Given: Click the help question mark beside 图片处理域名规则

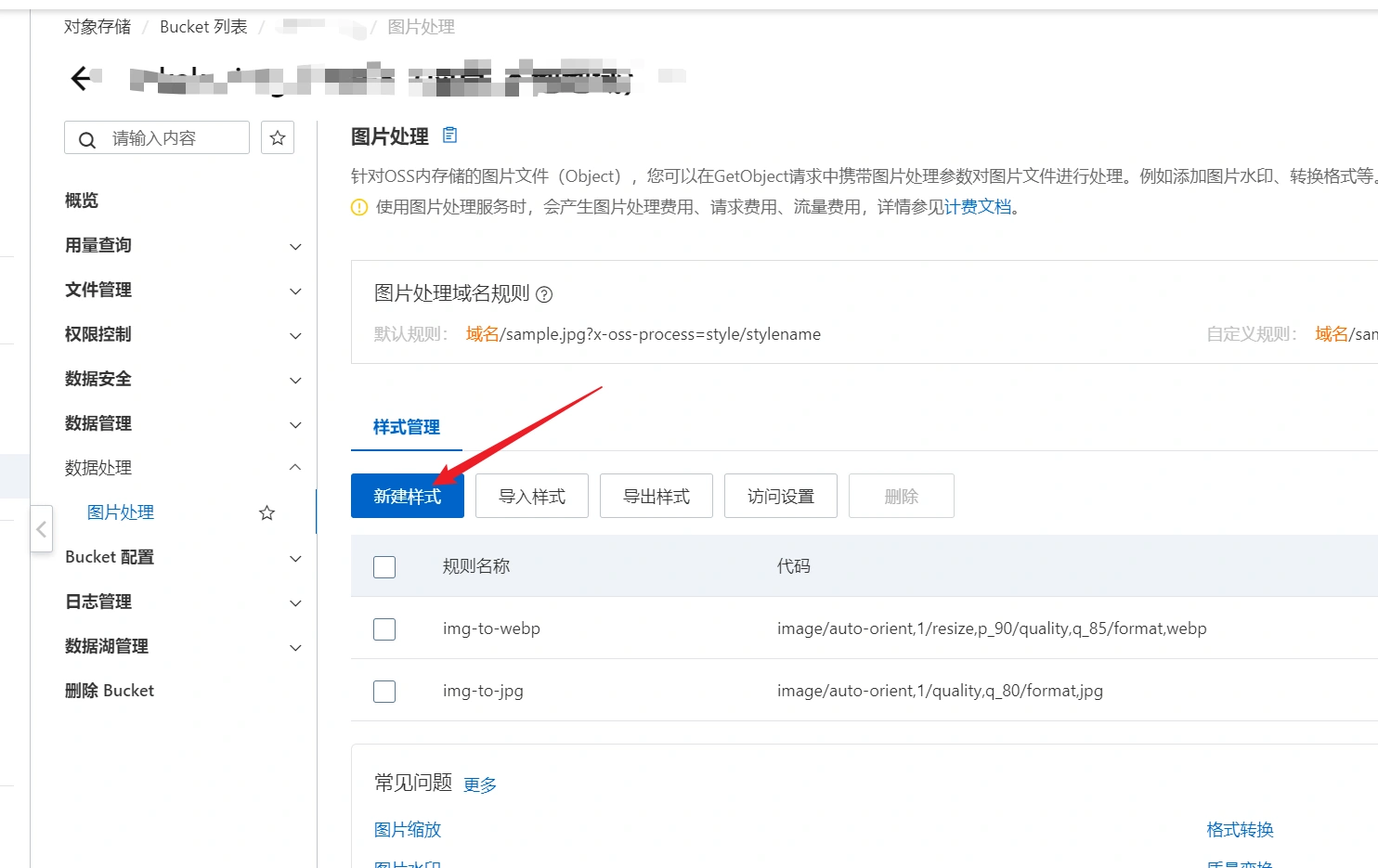Looking at the screenshot, I should point(544,294).
